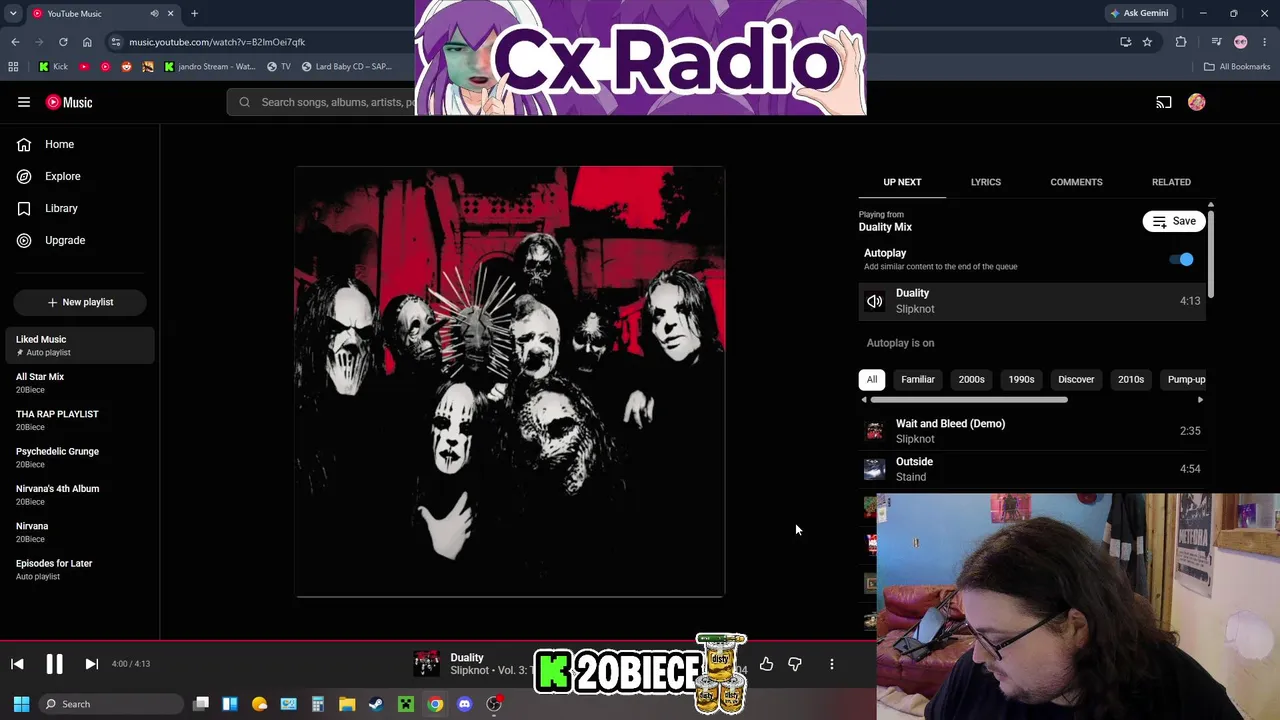Open the Psychedelic Grunge playlist

(80, 457)
